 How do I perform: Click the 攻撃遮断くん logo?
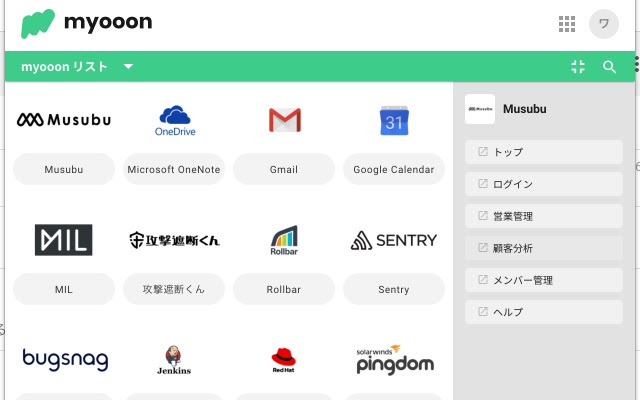[174, 240]
